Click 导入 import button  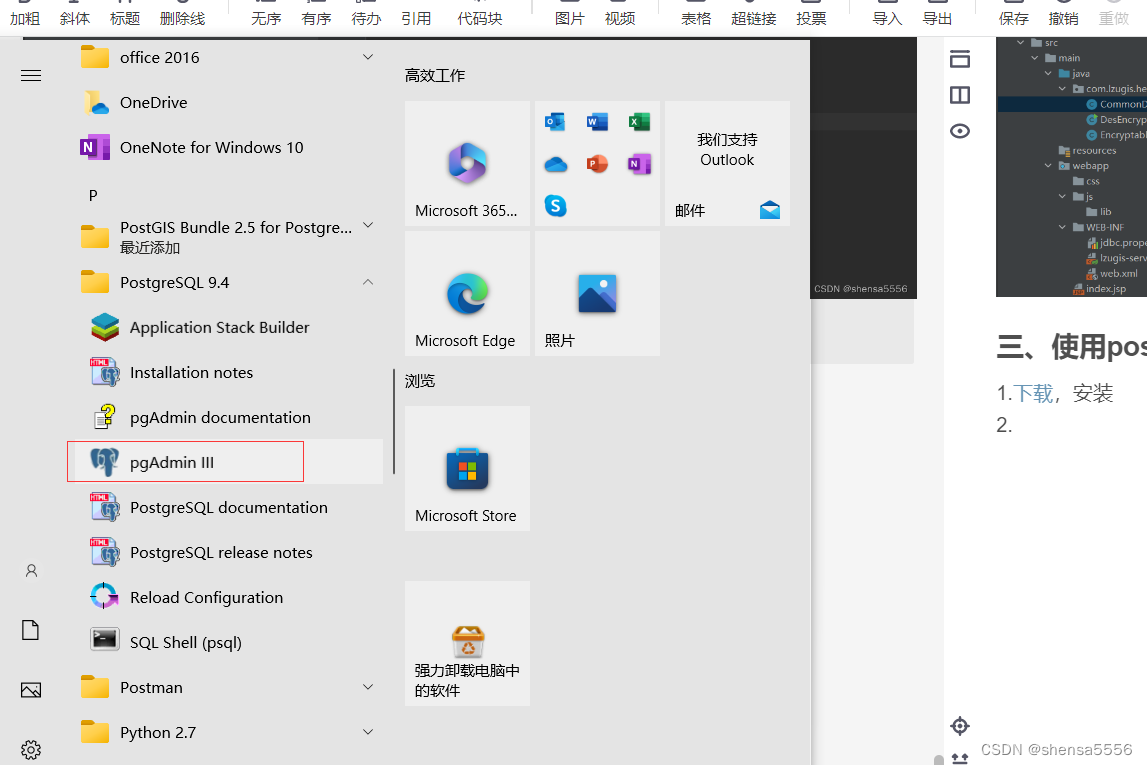(887, 18)
